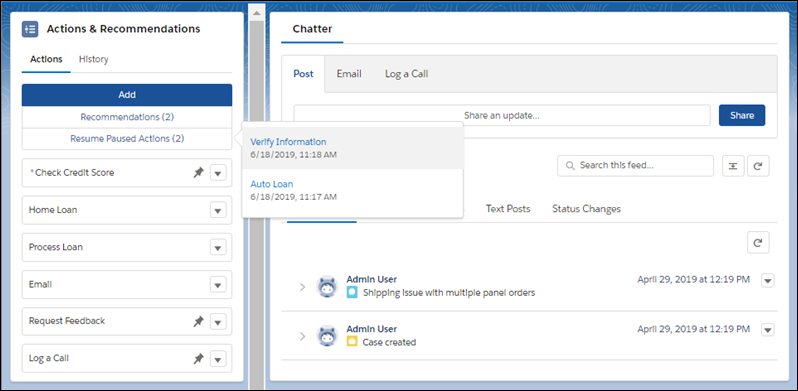Click "6/18/2019, 11:17 AM" timestamp
This screenshot has width=798, height=391.
point(293,197)
